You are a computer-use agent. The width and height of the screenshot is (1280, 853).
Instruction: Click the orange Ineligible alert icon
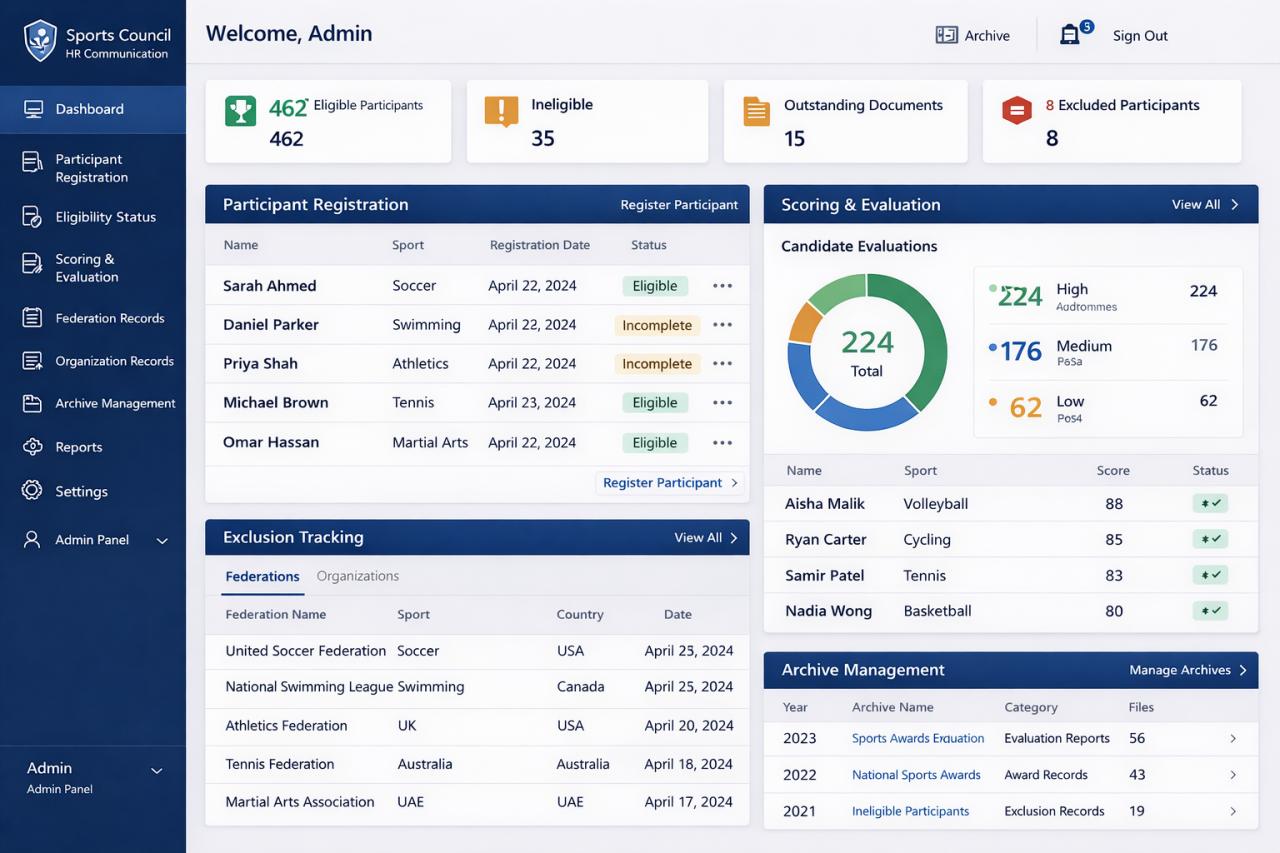click(501, 111)
